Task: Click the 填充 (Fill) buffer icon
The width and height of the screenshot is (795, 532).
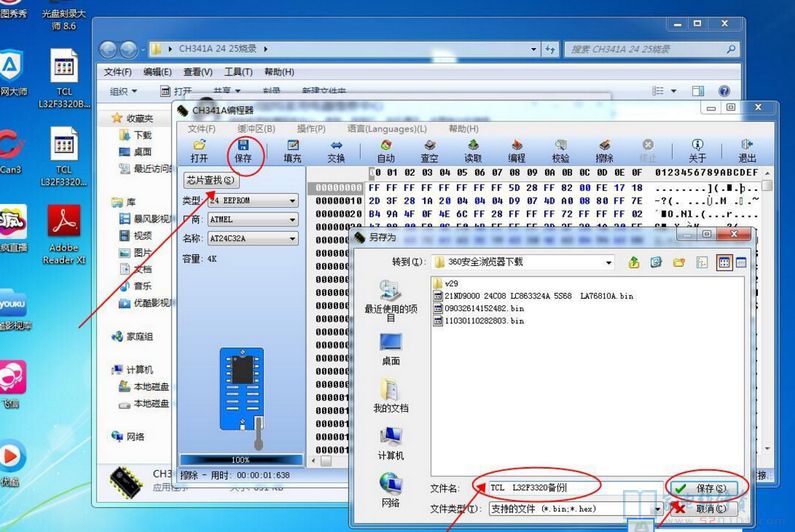Action: [x=292, y=151]
